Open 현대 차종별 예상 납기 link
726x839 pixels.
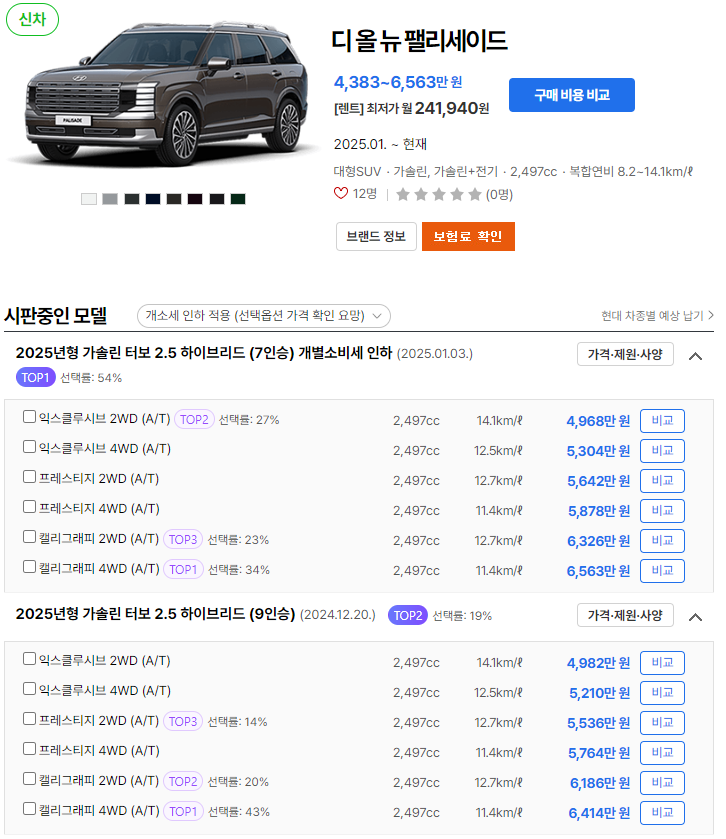coord(657,316)
